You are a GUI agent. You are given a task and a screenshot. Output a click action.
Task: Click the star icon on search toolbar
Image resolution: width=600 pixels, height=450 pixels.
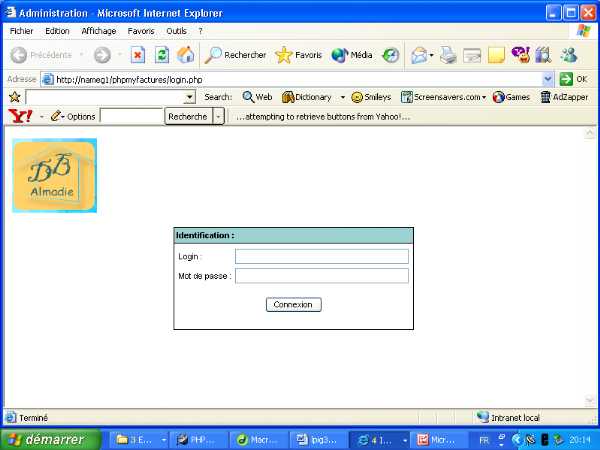[x=15, y=97]
